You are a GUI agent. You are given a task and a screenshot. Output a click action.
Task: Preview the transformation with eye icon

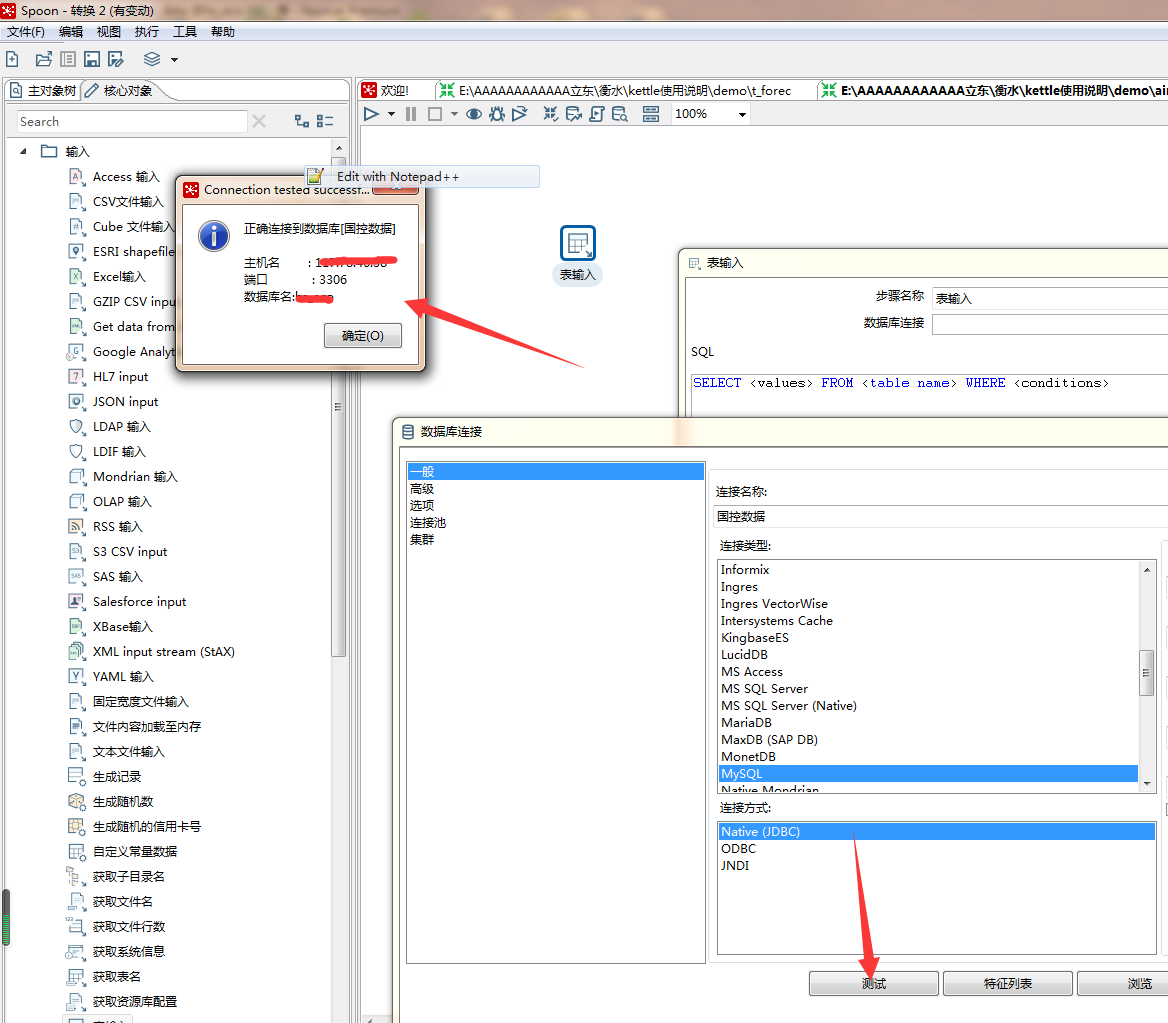tap(474, 114)
